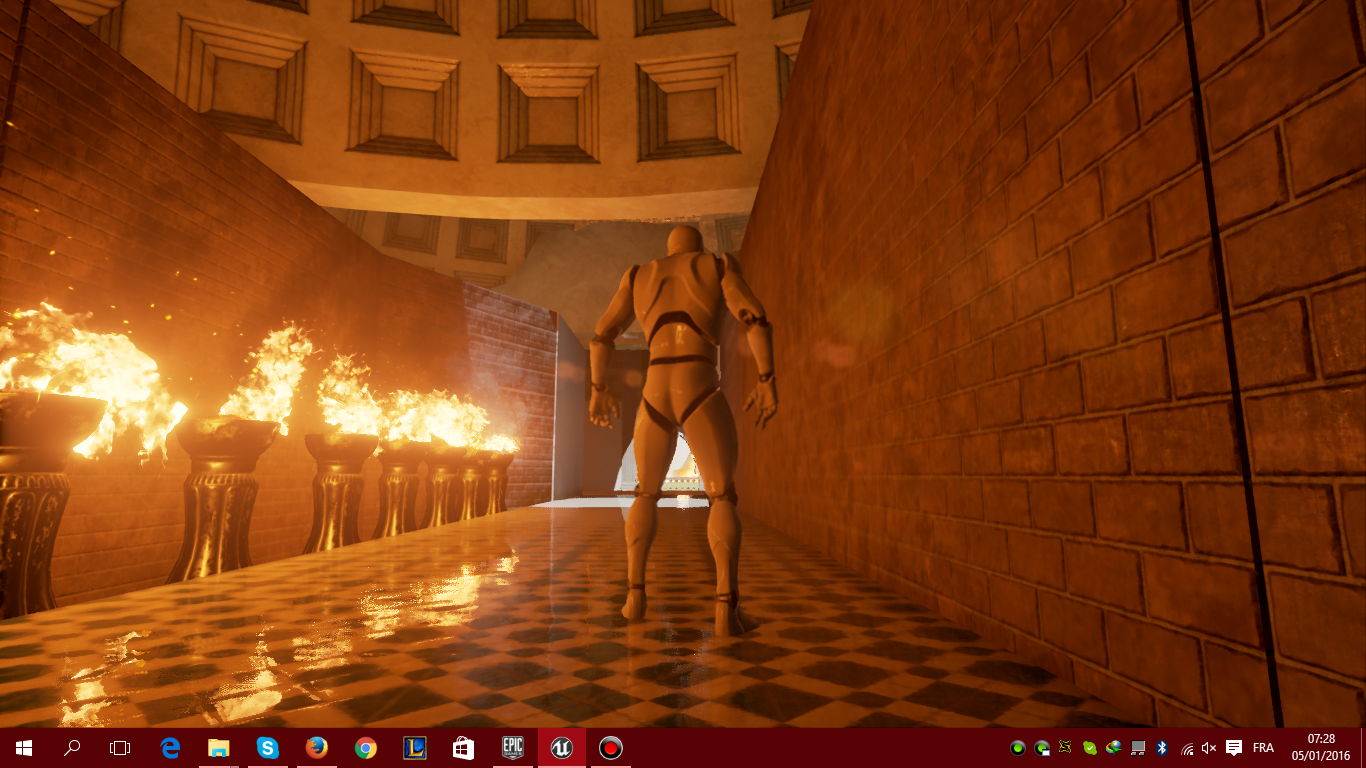
Task: Click the green circle with monitor tray icon
Action: tap(1042, 748)
